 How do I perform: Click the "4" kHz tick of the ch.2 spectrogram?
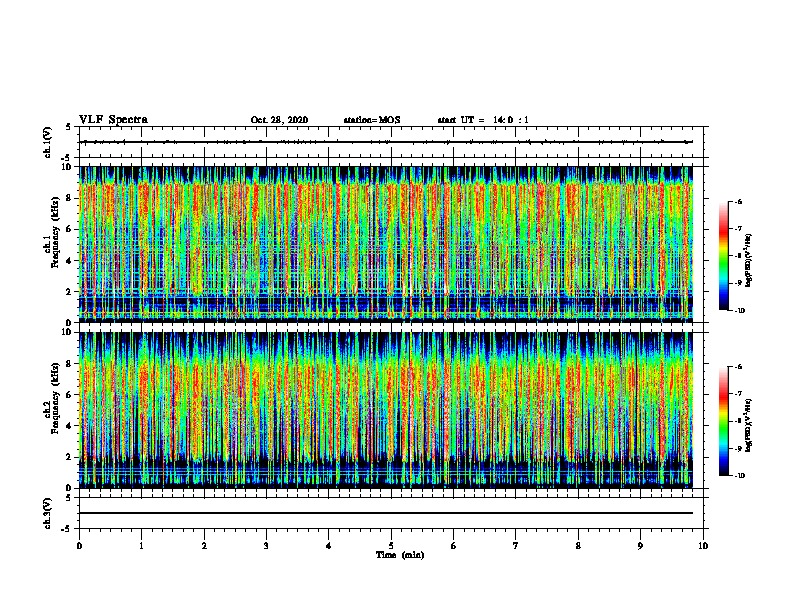click(69, 426)
